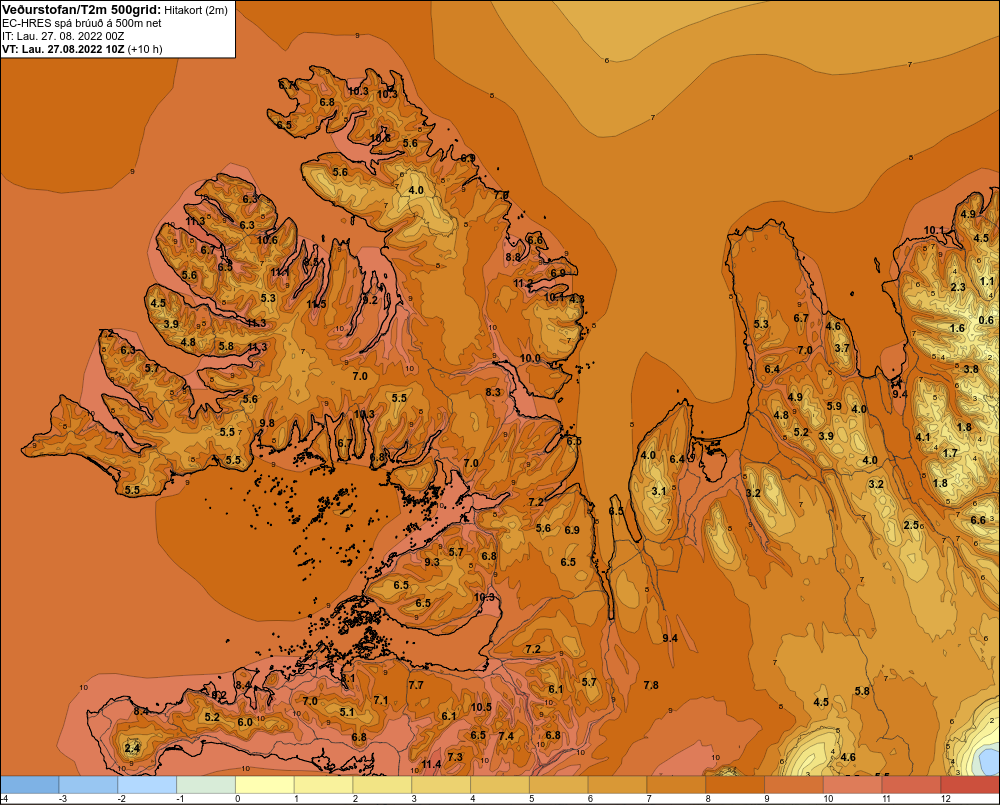Click the '1.7' temperature label
The width and height of the screenshot is (1000, 805).
tap(950, 453)
